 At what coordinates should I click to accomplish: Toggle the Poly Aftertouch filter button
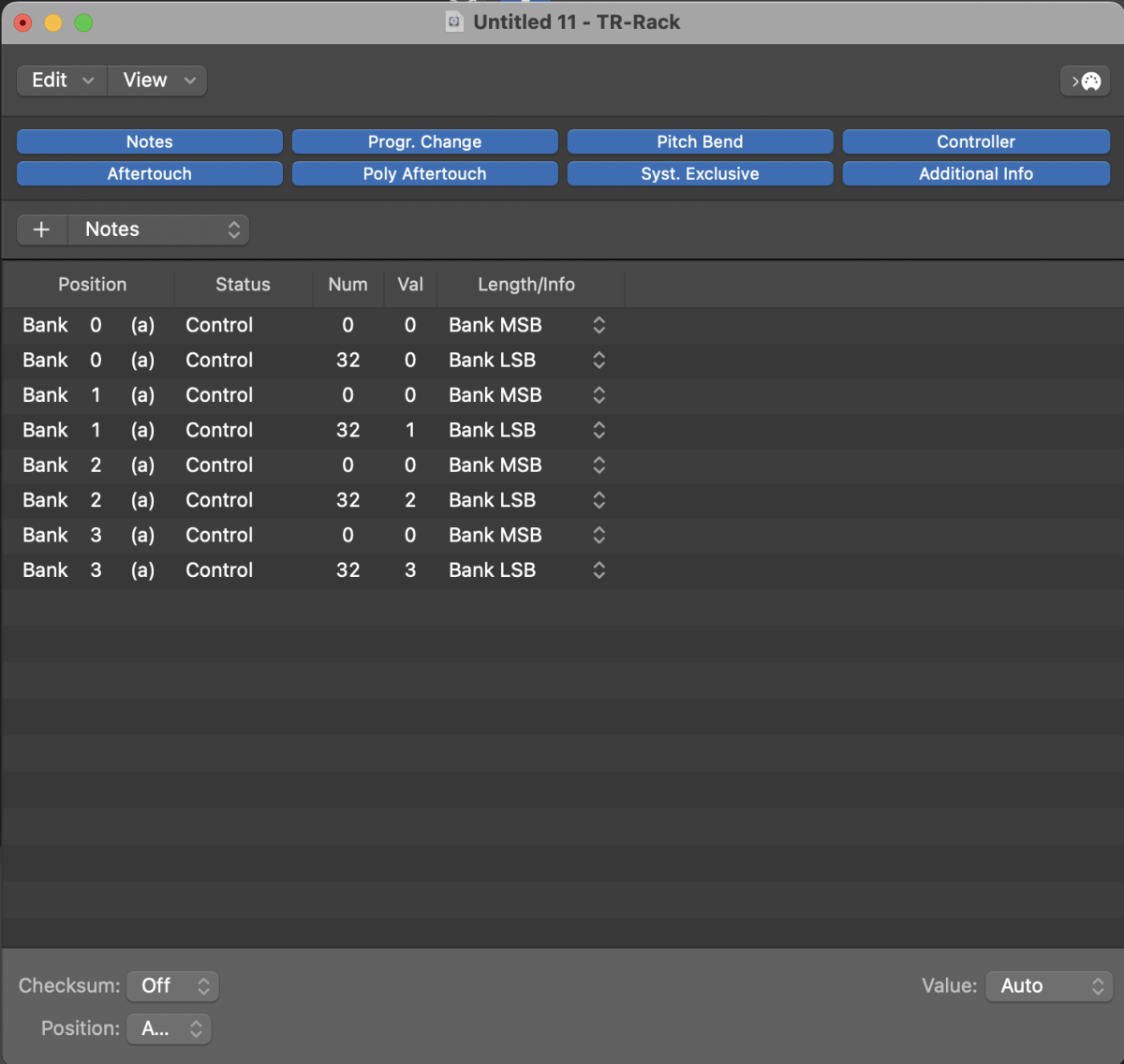point(424,173)
